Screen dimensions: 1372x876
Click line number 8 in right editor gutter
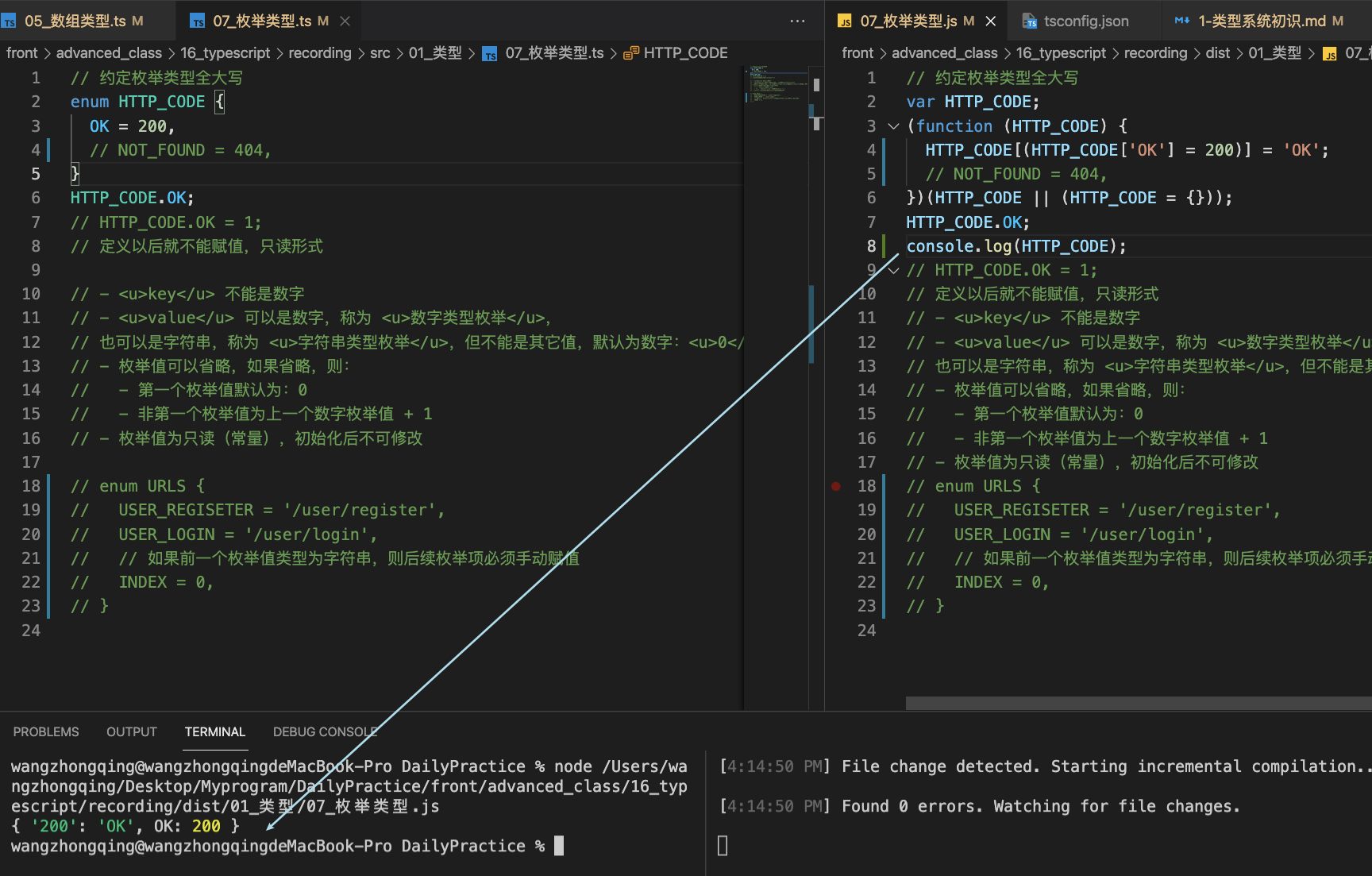click(x=871, y=246)
